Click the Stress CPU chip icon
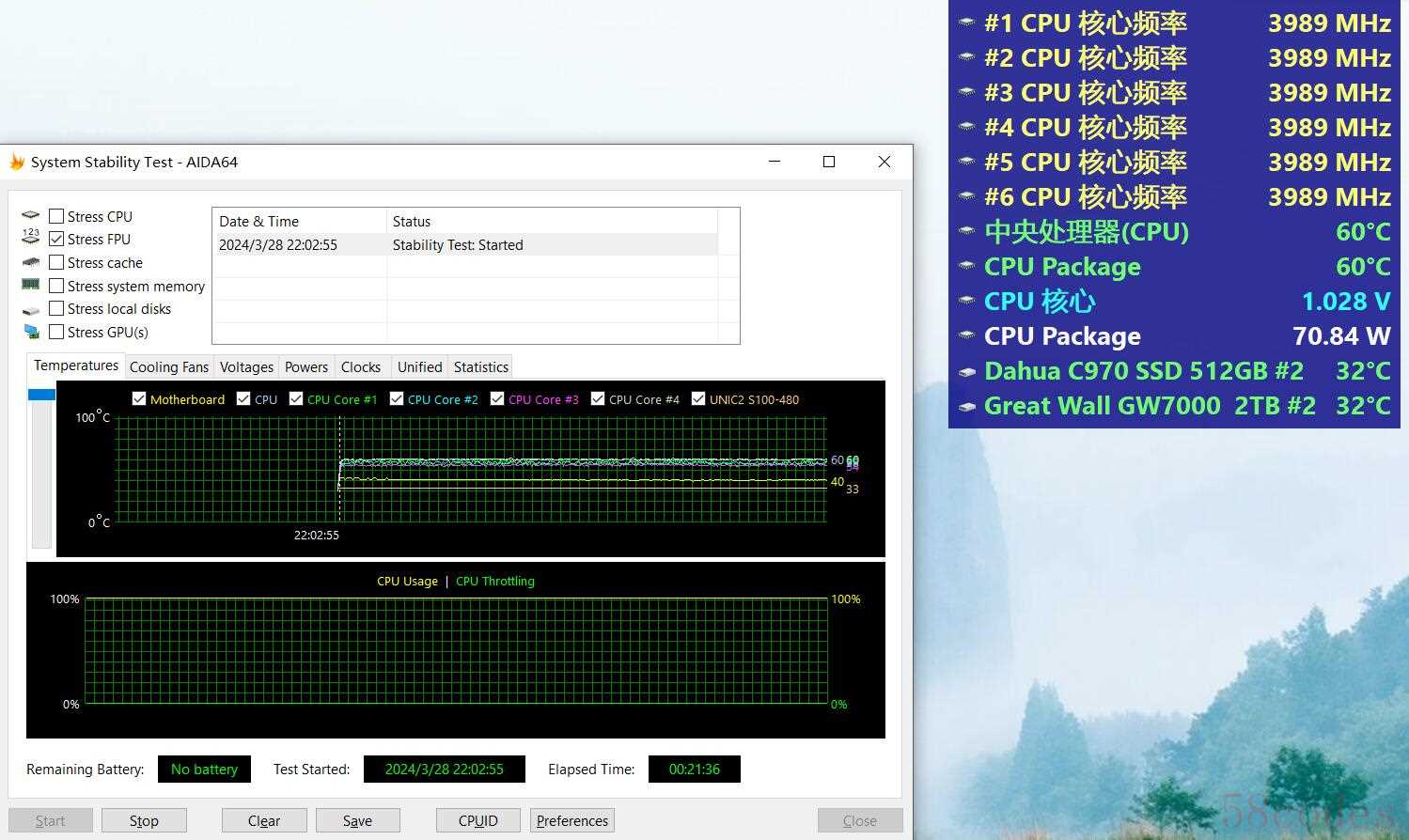Image resolution: width=1409 pixels, height=840 pixels. [x=31, y=216]
